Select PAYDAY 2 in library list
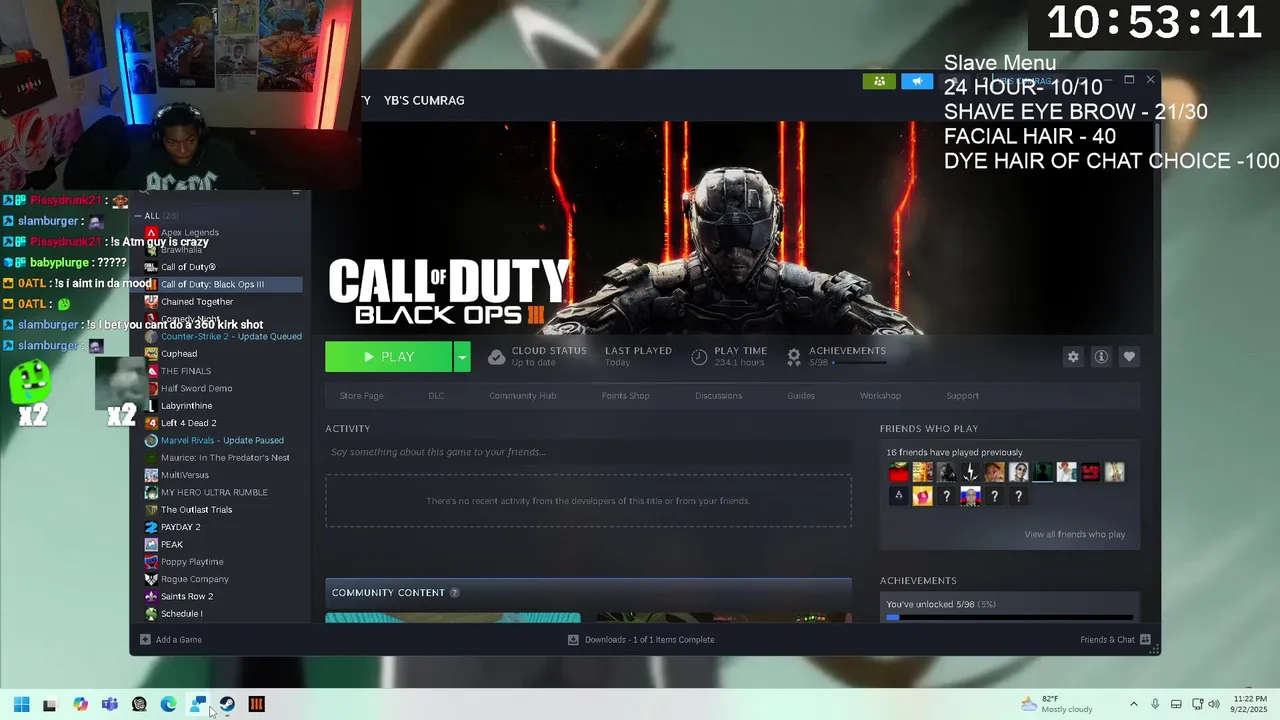The image size is (1280, 720). tap(218, 527)
